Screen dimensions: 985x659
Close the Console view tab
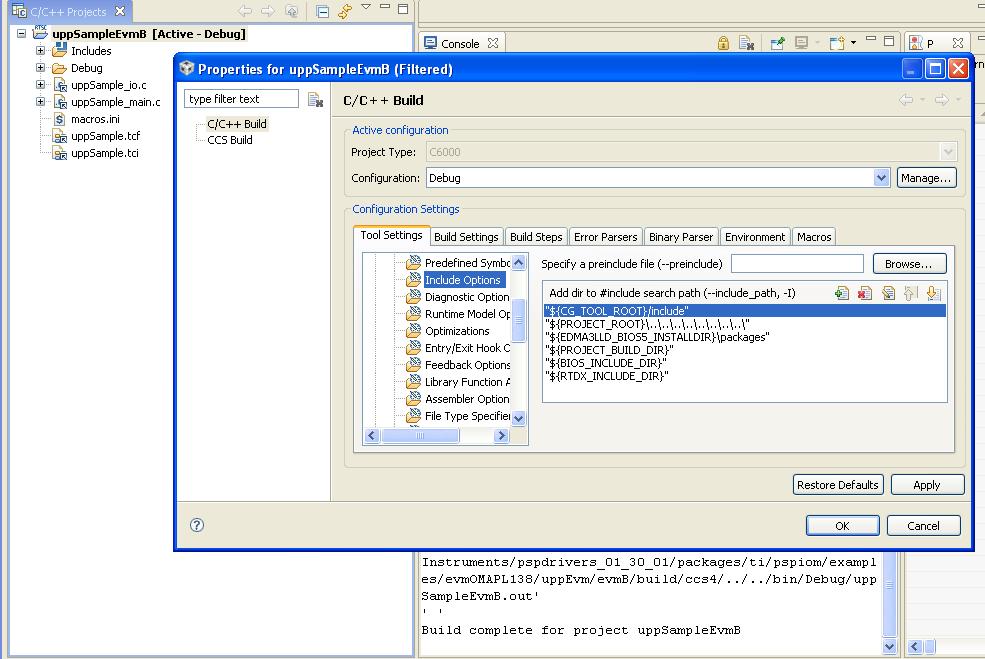coord(493,43)
